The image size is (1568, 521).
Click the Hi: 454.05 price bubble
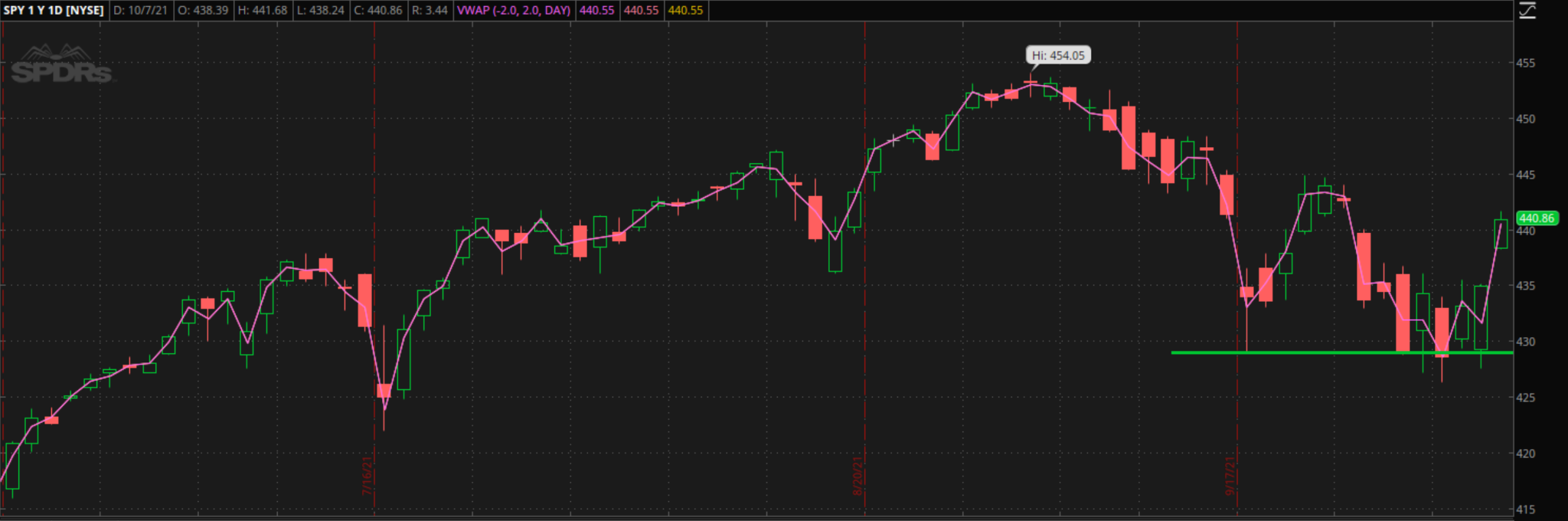(x=1058, y=55)
